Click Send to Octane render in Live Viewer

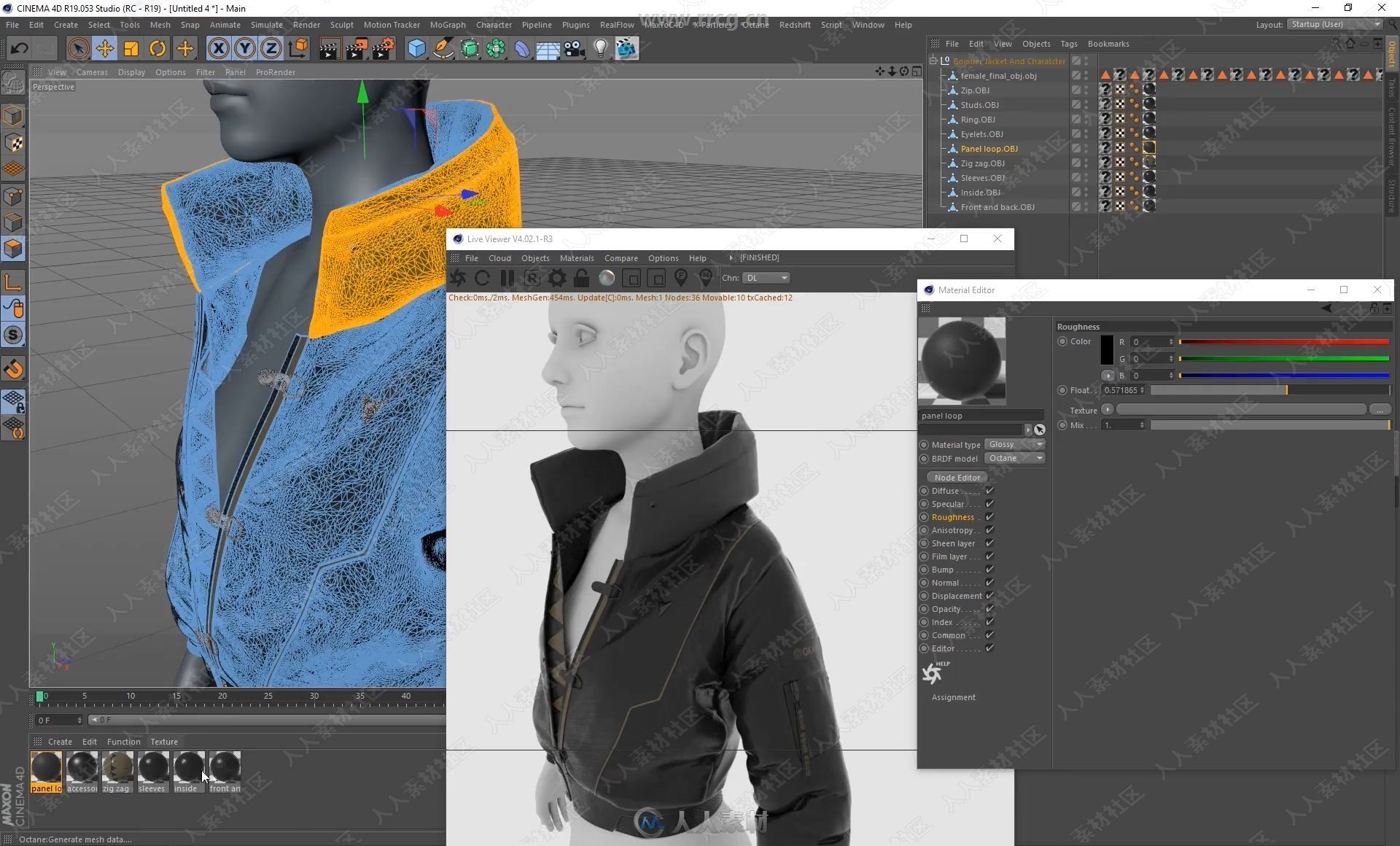458,278
